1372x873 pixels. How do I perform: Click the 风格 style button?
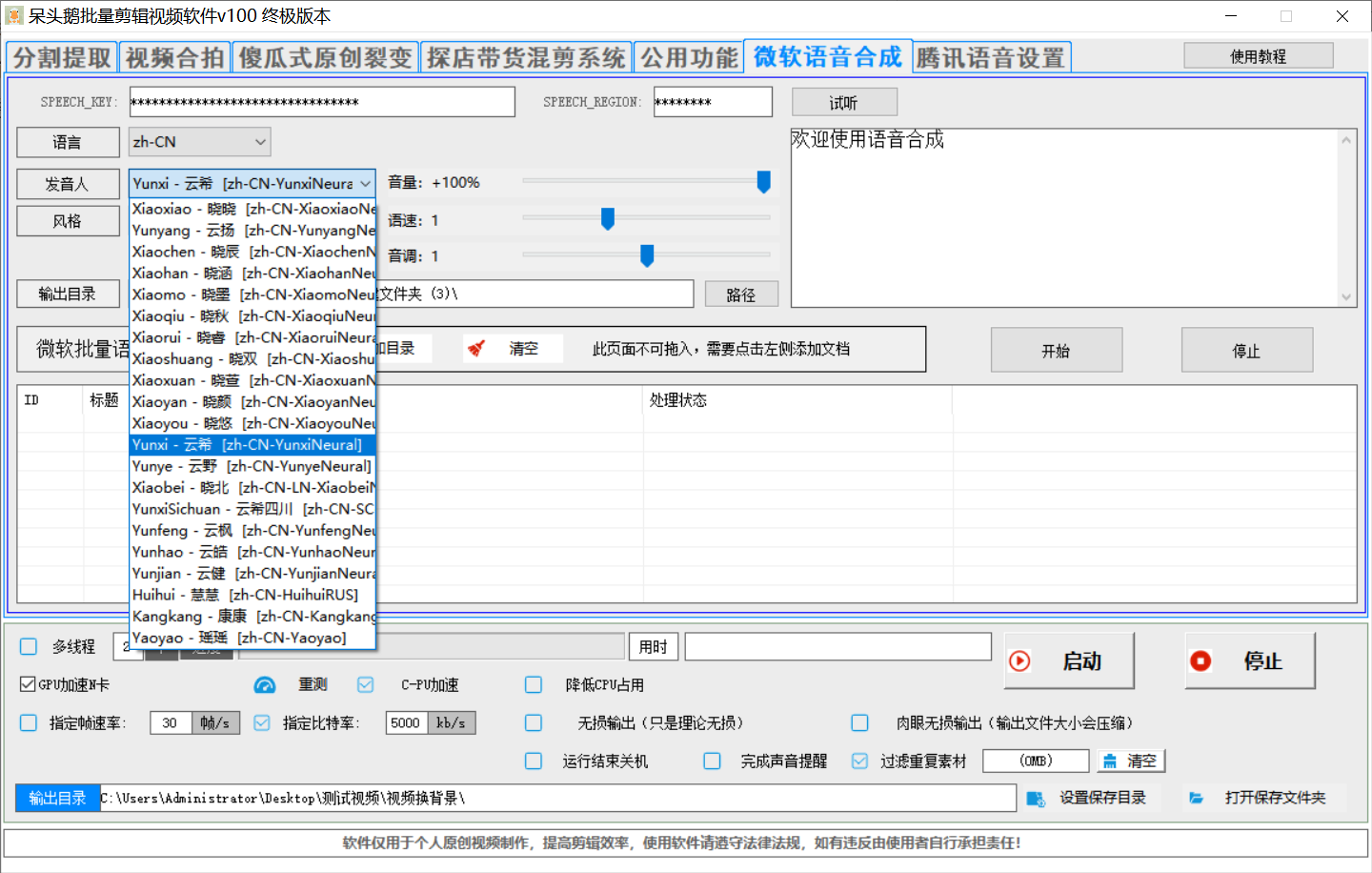68,221
